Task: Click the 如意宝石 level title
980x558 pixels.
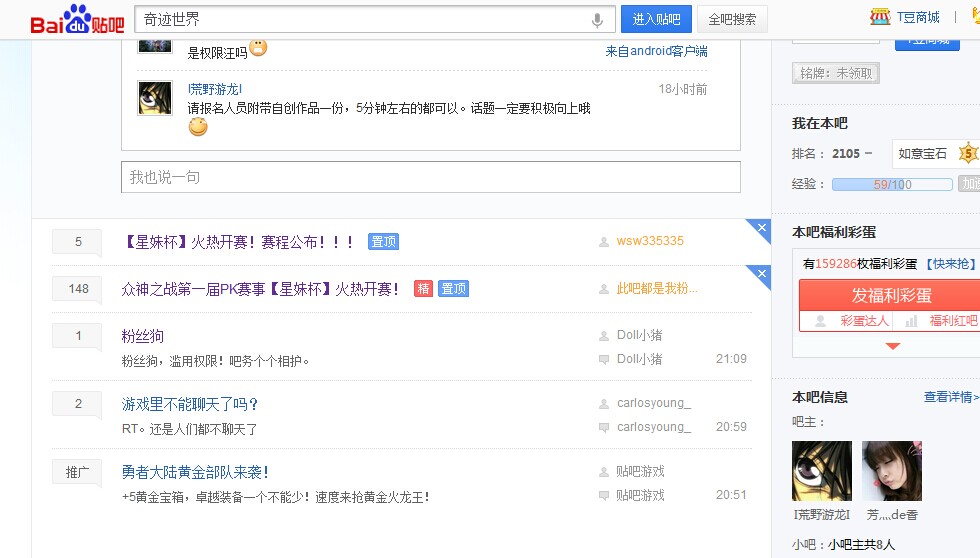Action: pyautogui.click(x=922, y=154)
